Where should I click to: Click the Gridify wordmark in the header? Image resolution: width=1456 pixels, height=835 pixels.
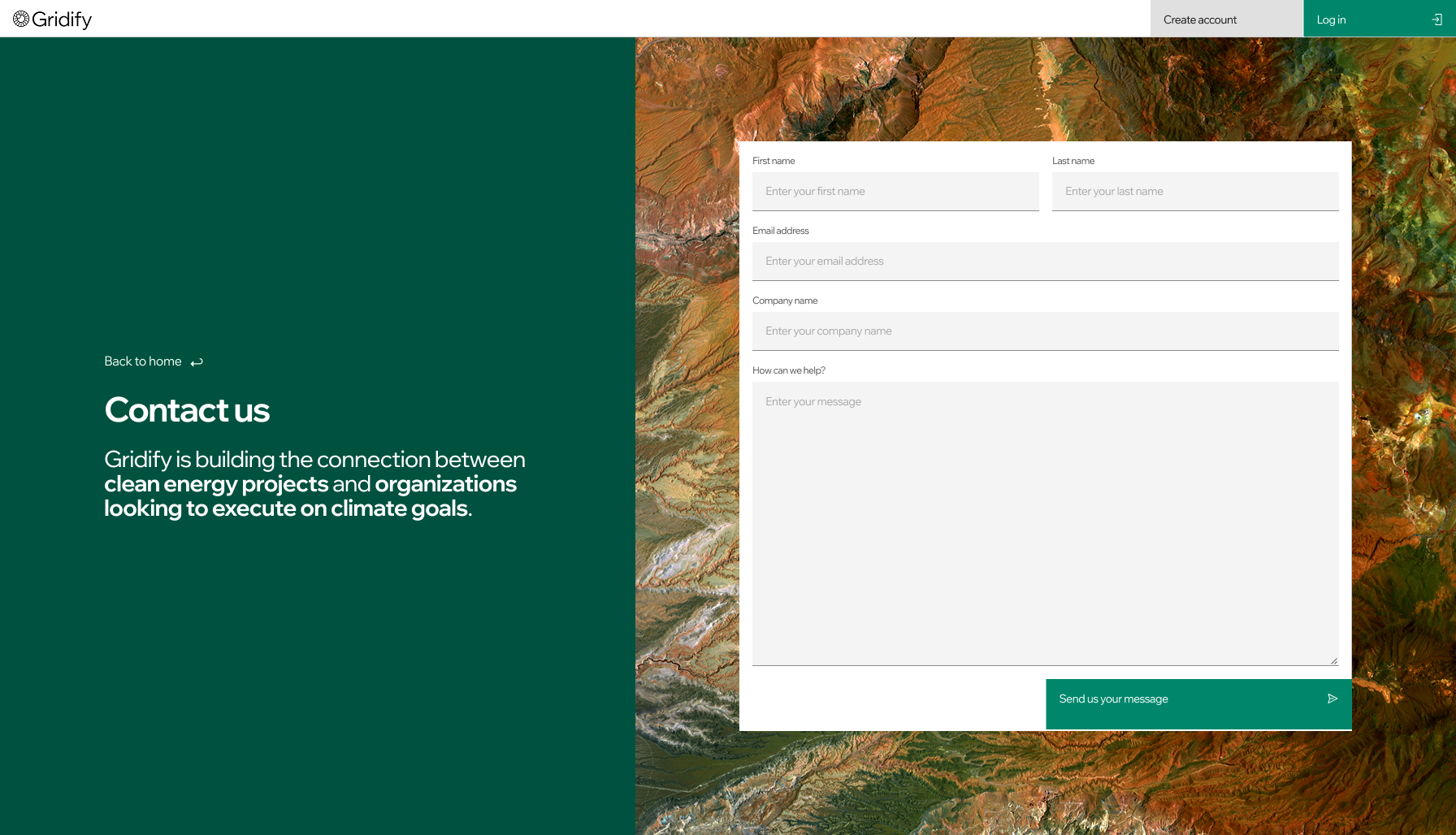point(62,19)
